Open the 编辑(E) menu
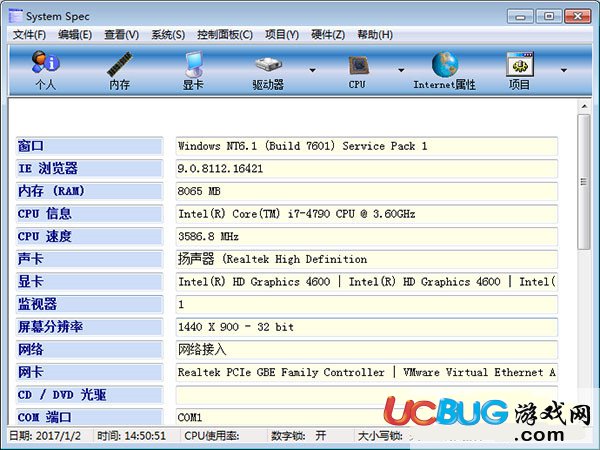The height and width of the screenshot is (450, 600). pyautogui.click(x=75, y=35)
